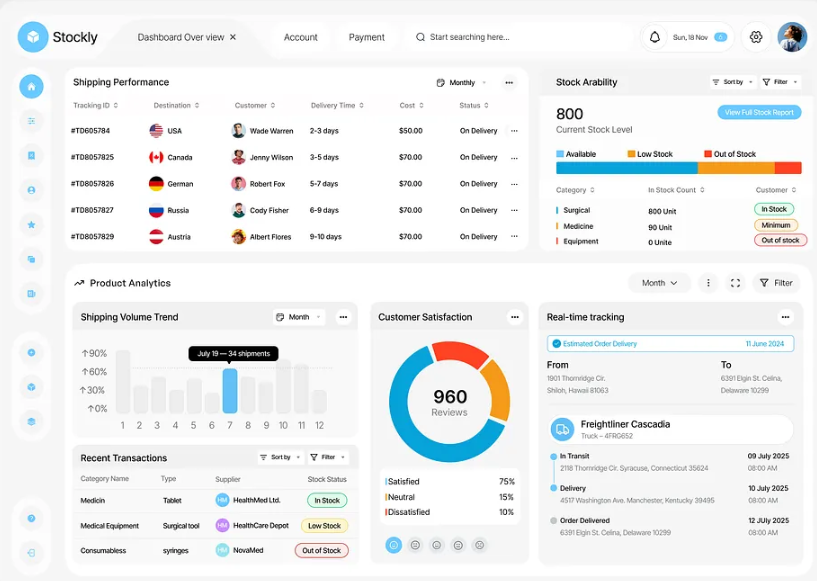Open Customer Satisfaction more options

click(515, 317)
